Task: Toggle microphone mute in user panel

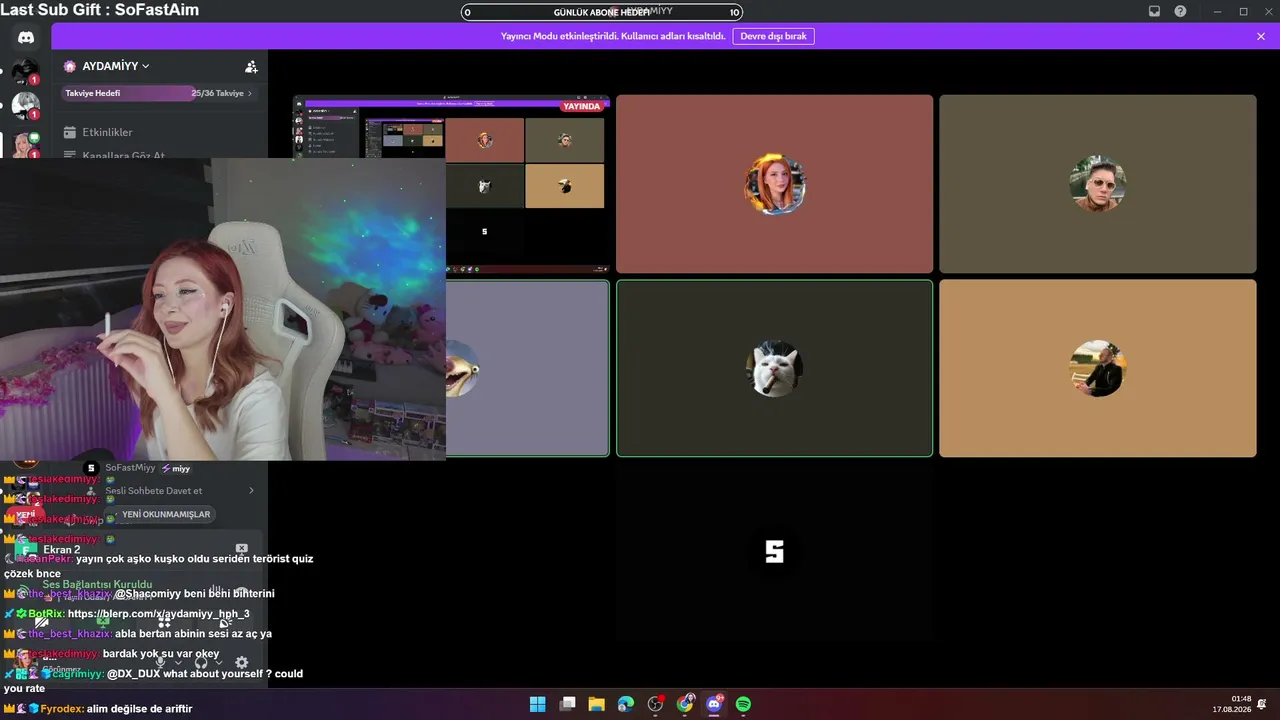Action: pyautogui.click(x=160, y=662)
